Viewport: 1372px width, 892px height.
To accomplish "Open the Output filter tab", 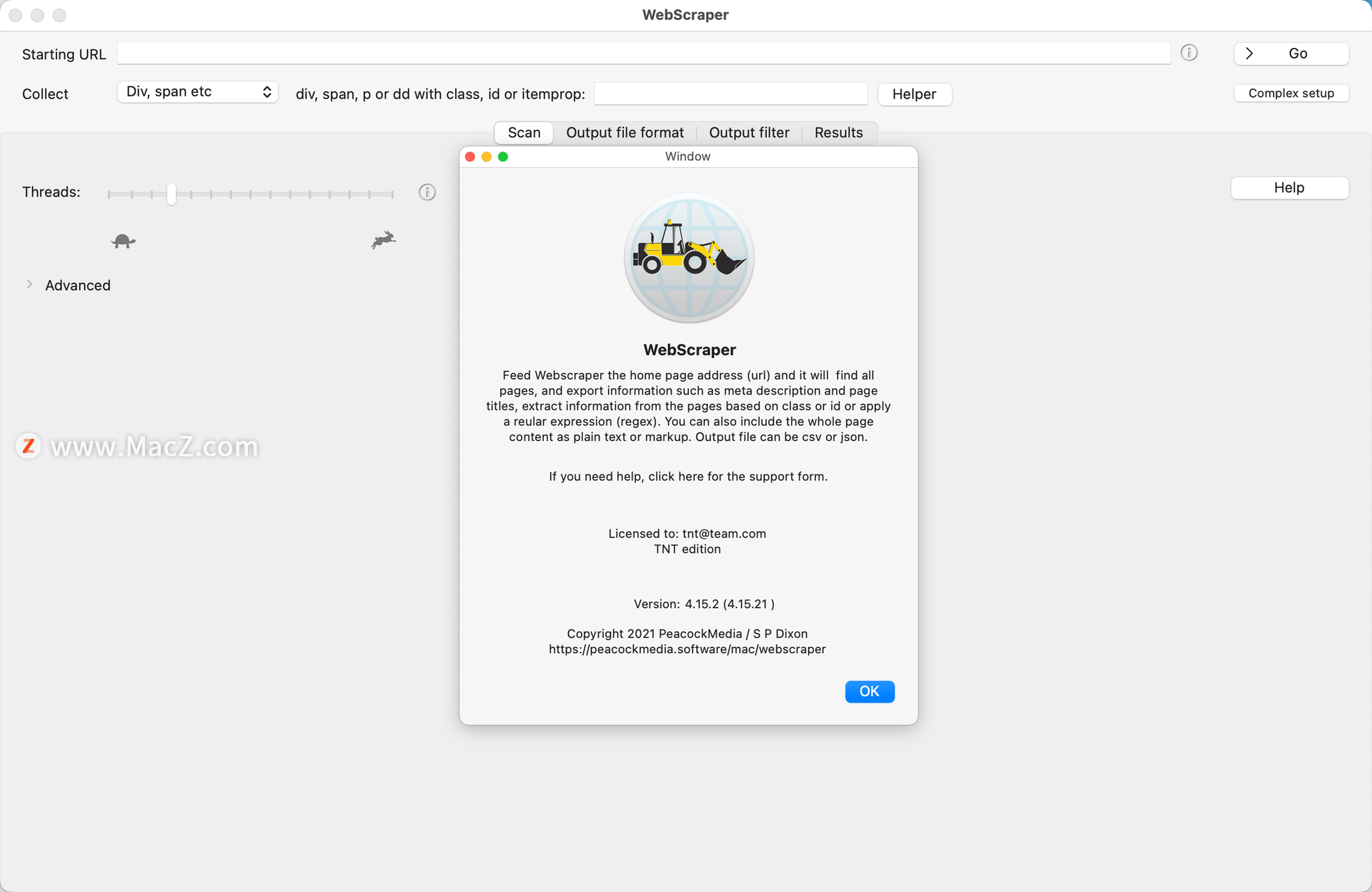I will click(x=749, y=133).
